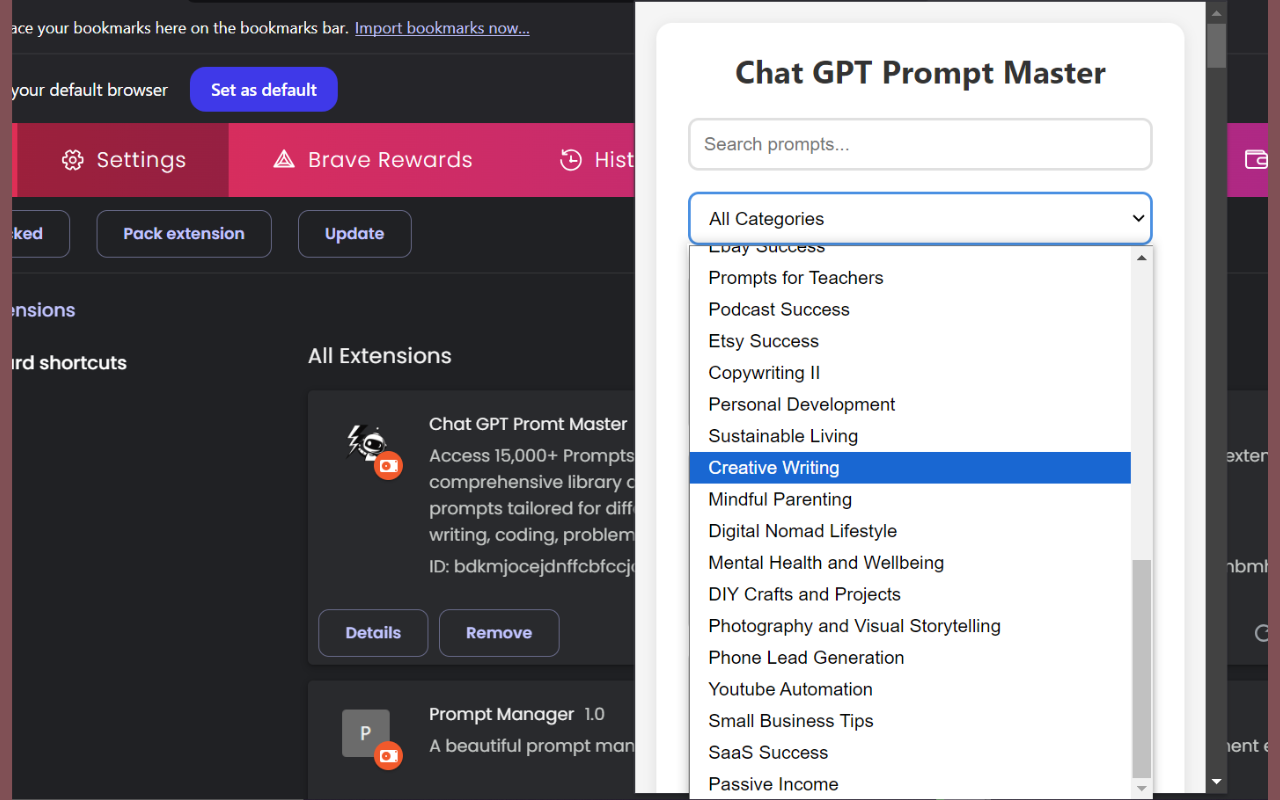This screenshot has height=800, width=1280.
Task: Click the Update button
Action: pyautogui.click(x=354, y=234)
